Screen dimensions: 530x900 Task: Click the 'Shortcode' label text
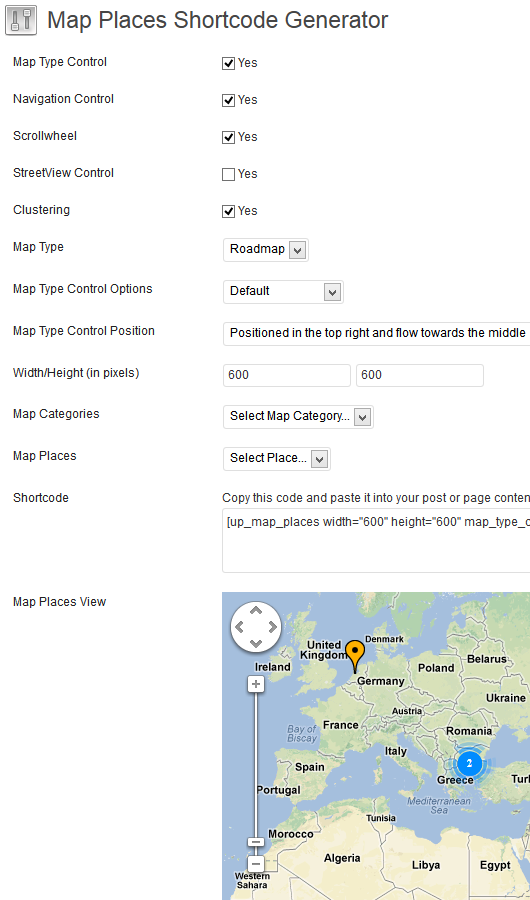(x=41, y=498)
